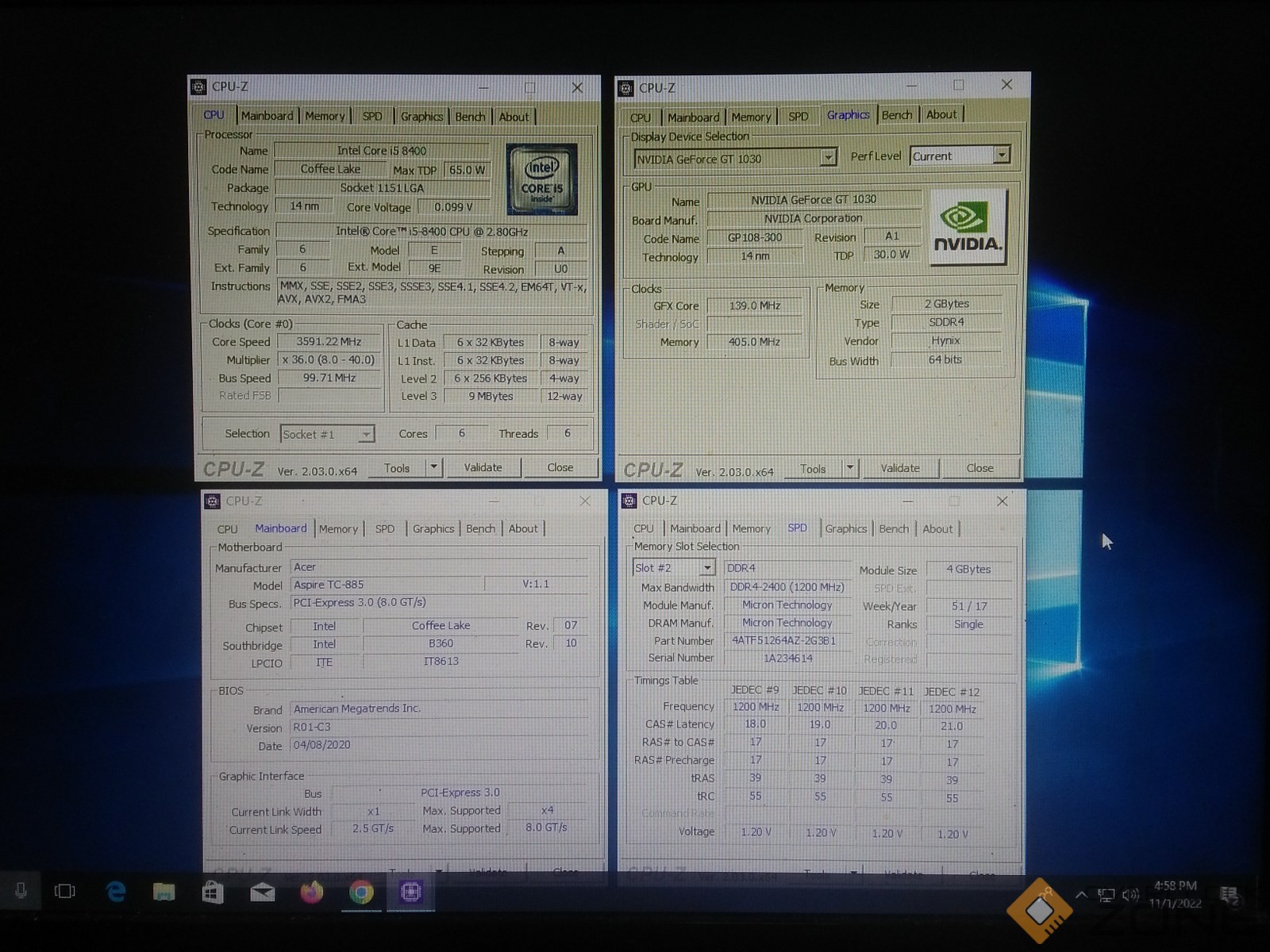Click the IT8613 LPCIO field
This screenshot has width=1270, height=952.
tap(441, 661)
